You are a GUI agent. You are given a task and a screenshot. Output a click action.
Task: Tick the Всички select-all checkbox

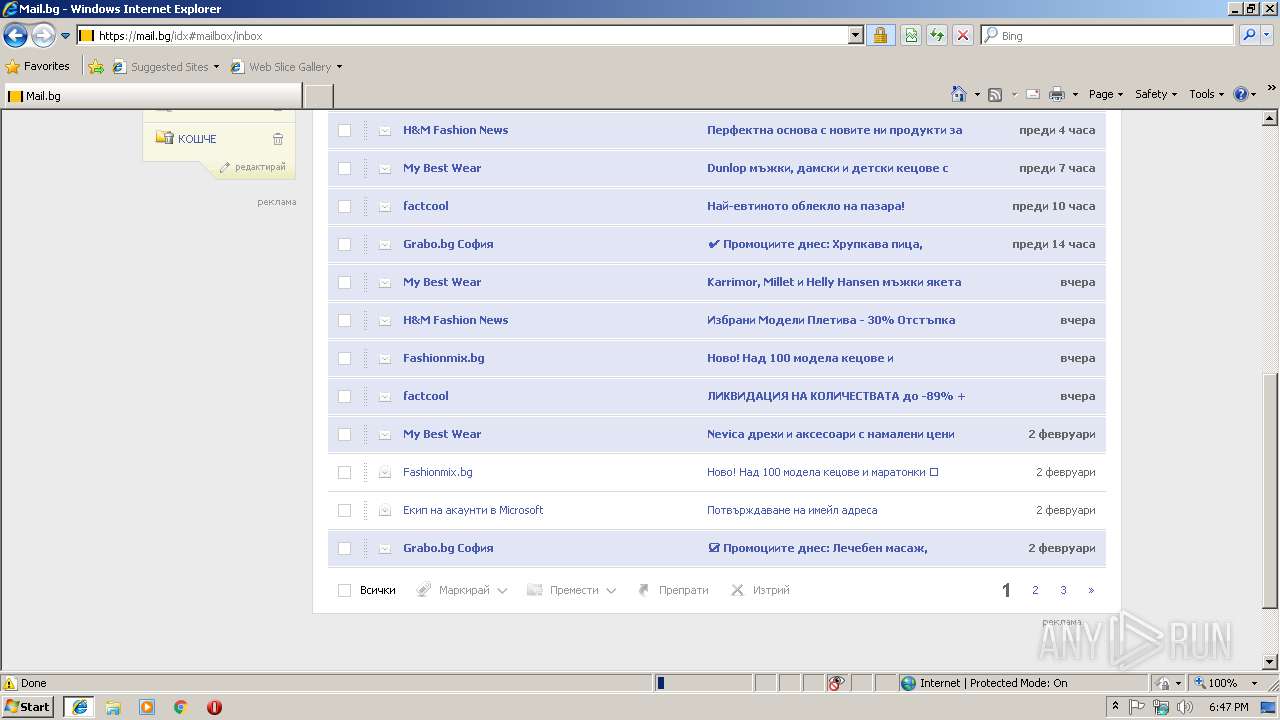click(344, 590)
